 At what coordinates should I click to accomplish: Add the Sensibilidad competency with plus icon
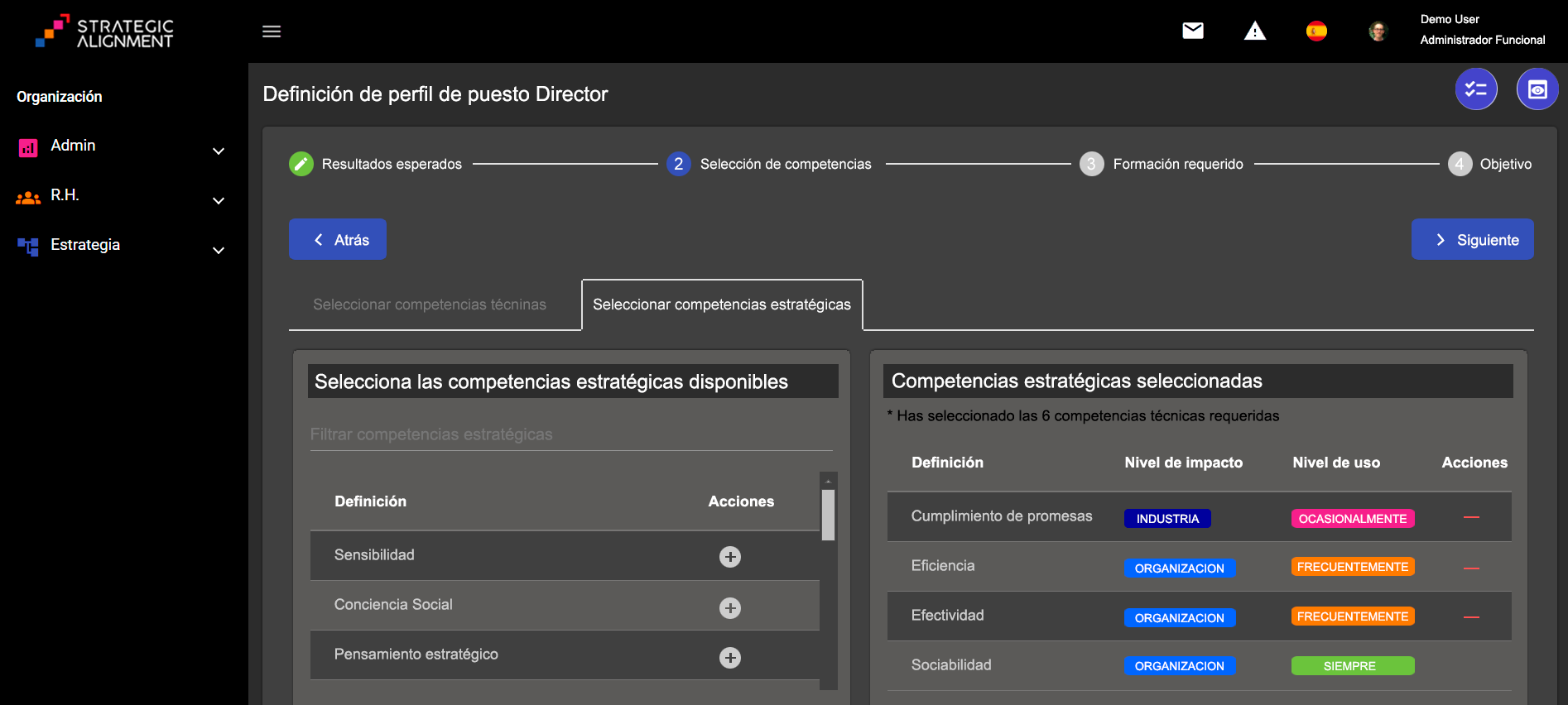(729, 557)
